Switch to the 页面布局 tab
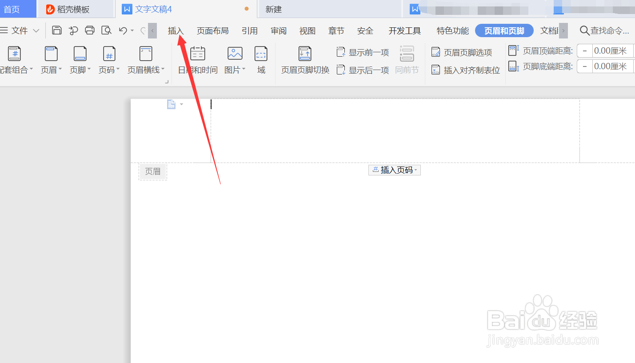635x363 pixels. point(213,31)
